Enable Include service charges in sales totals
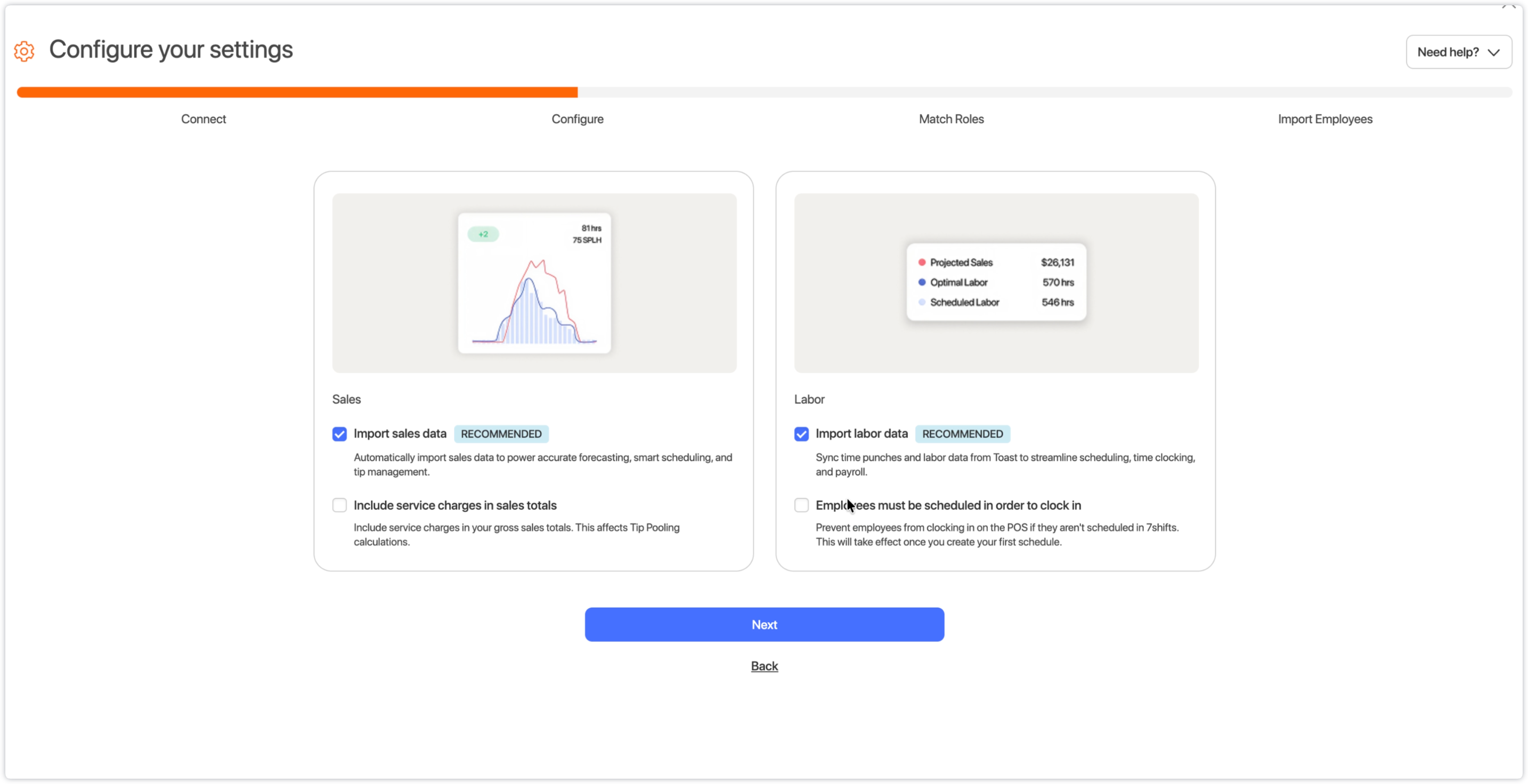This screenshot has height=784, width=1528. coord(339,505)
